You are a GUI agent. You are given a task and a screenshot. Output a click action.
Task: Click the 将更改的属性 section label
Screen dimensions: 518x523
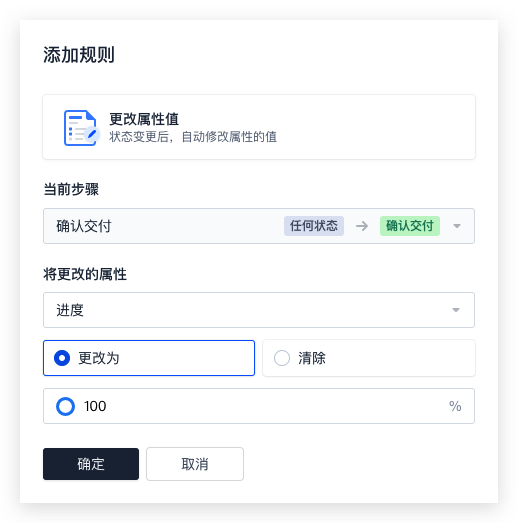coord(85,275)
